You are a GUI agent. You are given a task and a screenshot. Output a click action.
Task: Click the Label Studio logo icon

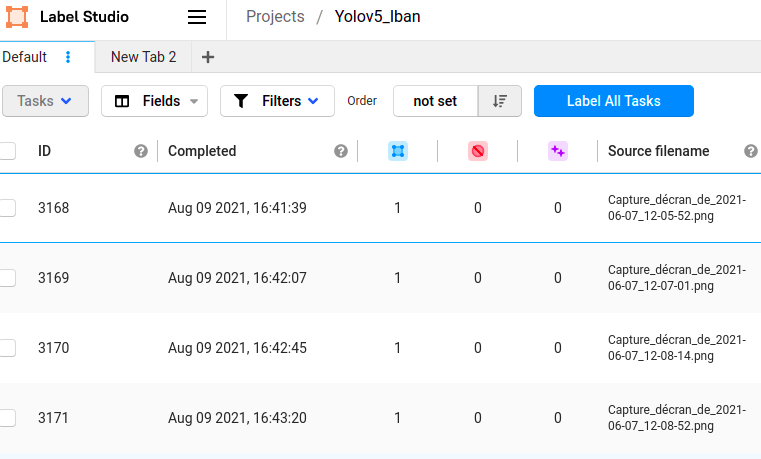click(x=17, y=17)
